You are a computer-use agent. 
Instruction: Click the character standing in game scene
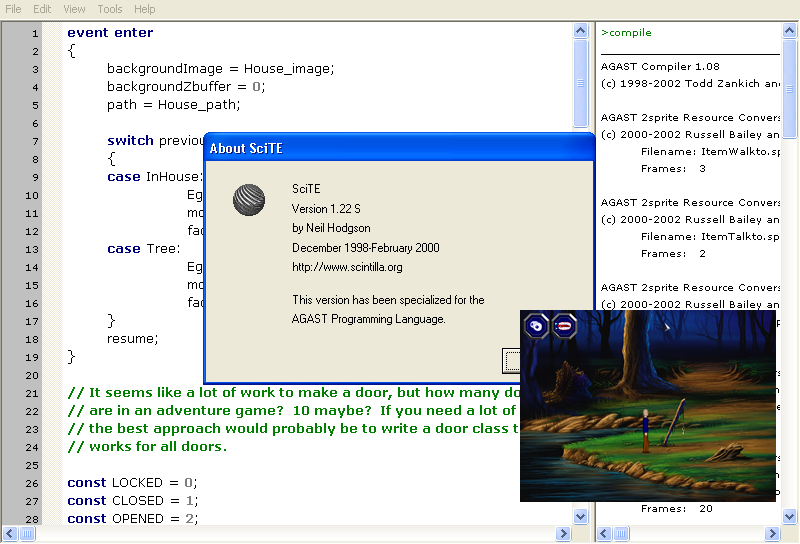[645, 430]
